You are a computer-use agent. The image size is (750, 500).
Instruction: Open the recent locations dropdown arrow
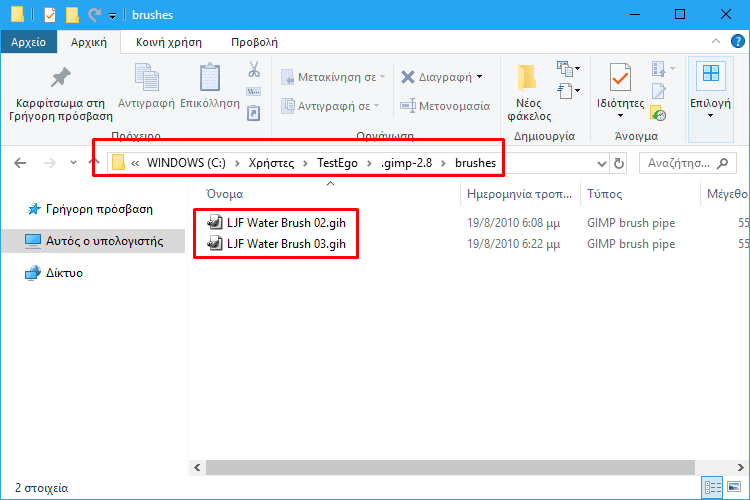click(73, 163)
